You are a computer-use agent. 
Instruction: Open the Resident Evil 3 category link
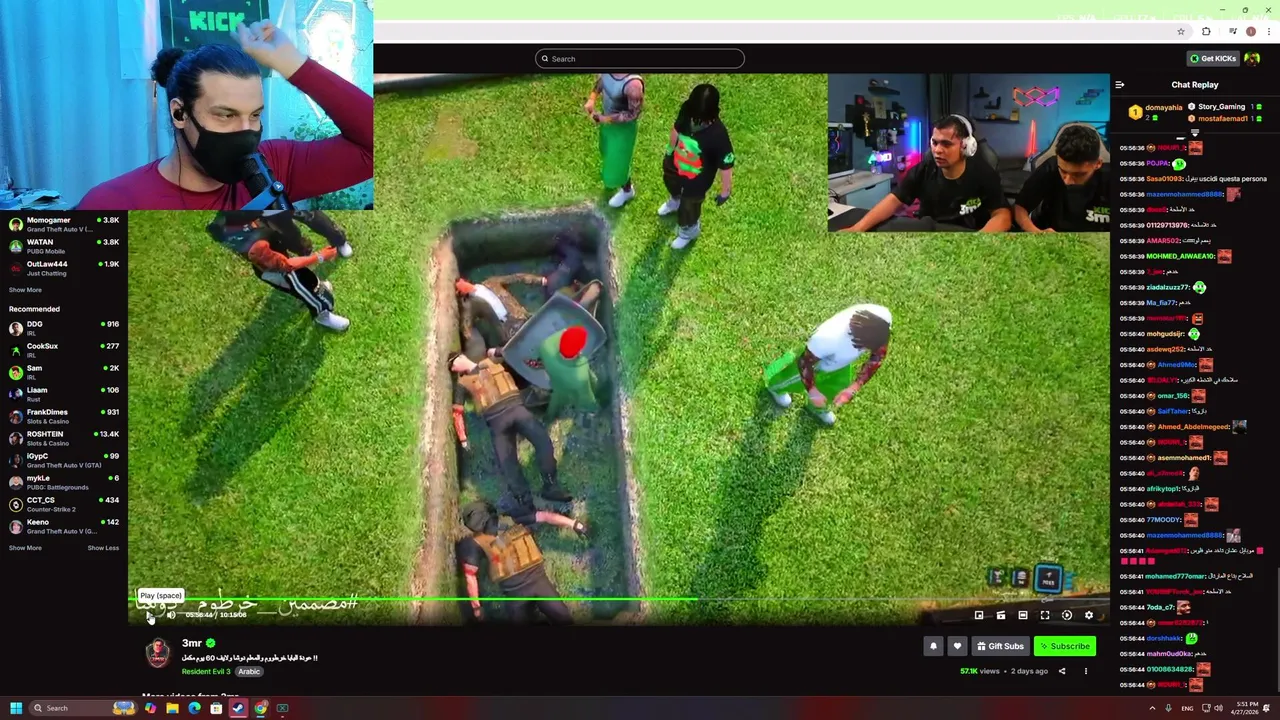[206, 671]
